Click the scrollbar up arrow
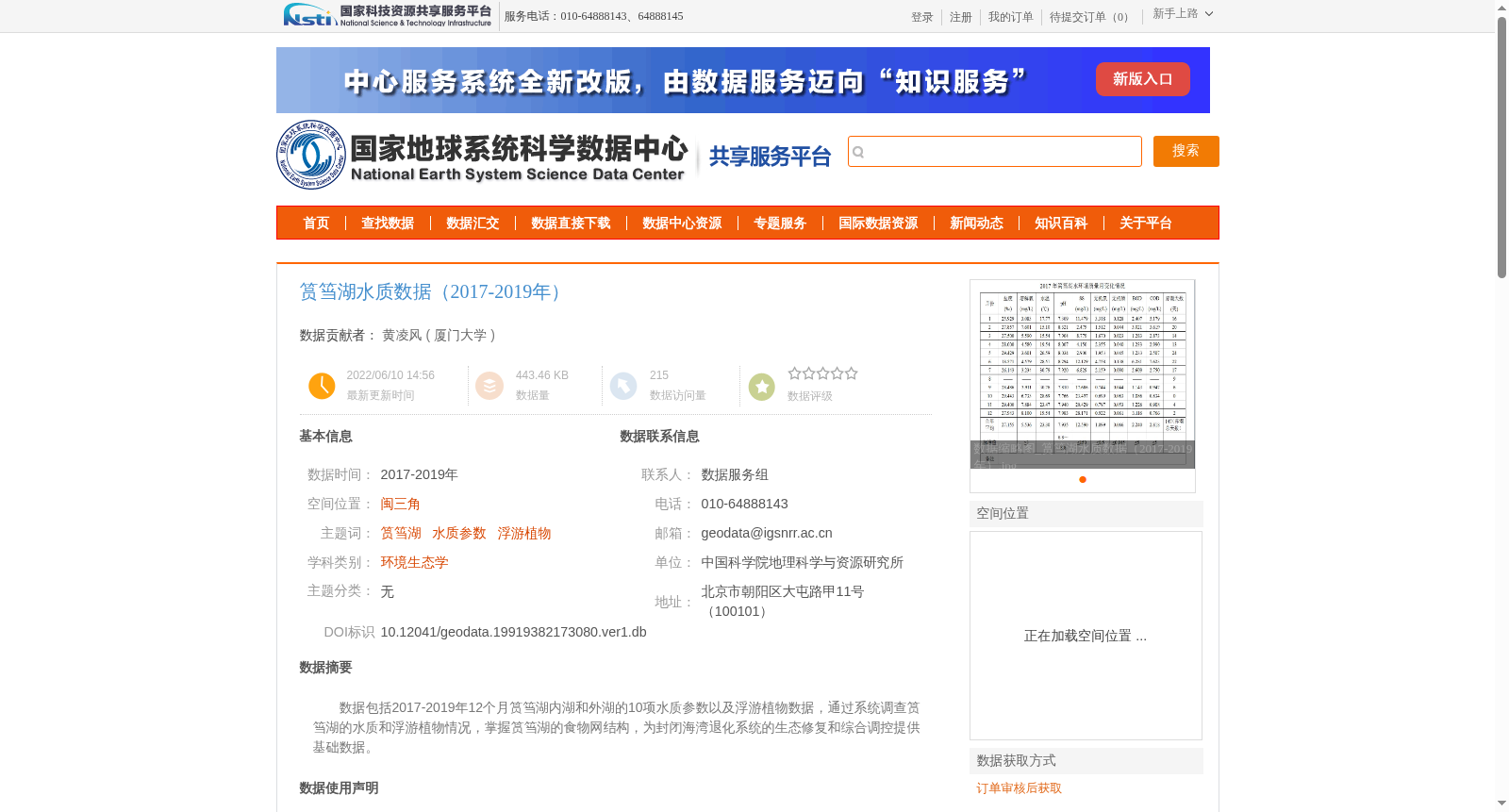Screen dimensions: 1509x812 [x=1501, y=8]
